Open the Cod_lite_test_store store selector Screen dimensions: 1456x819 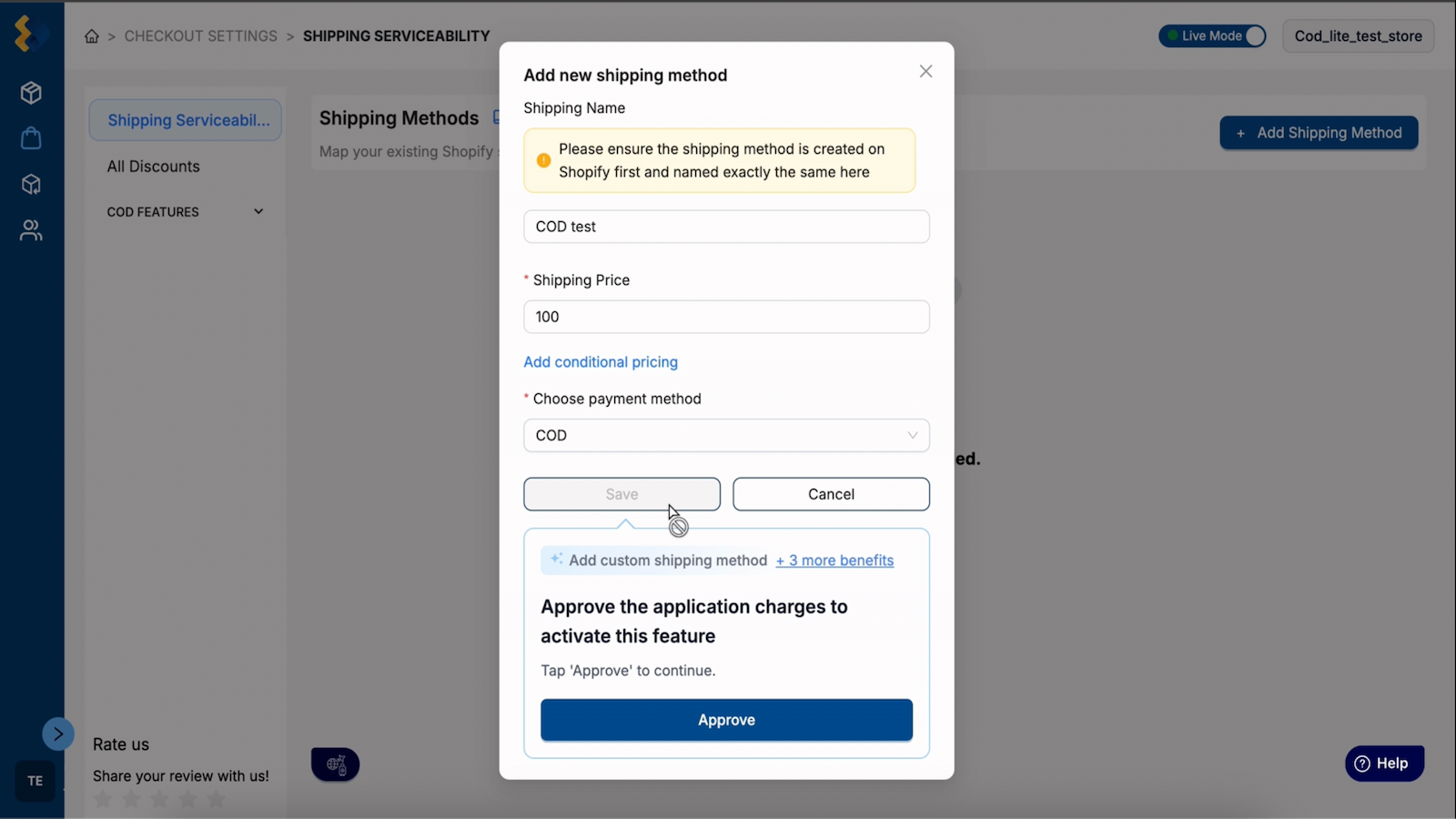[x=1358, y=36]
